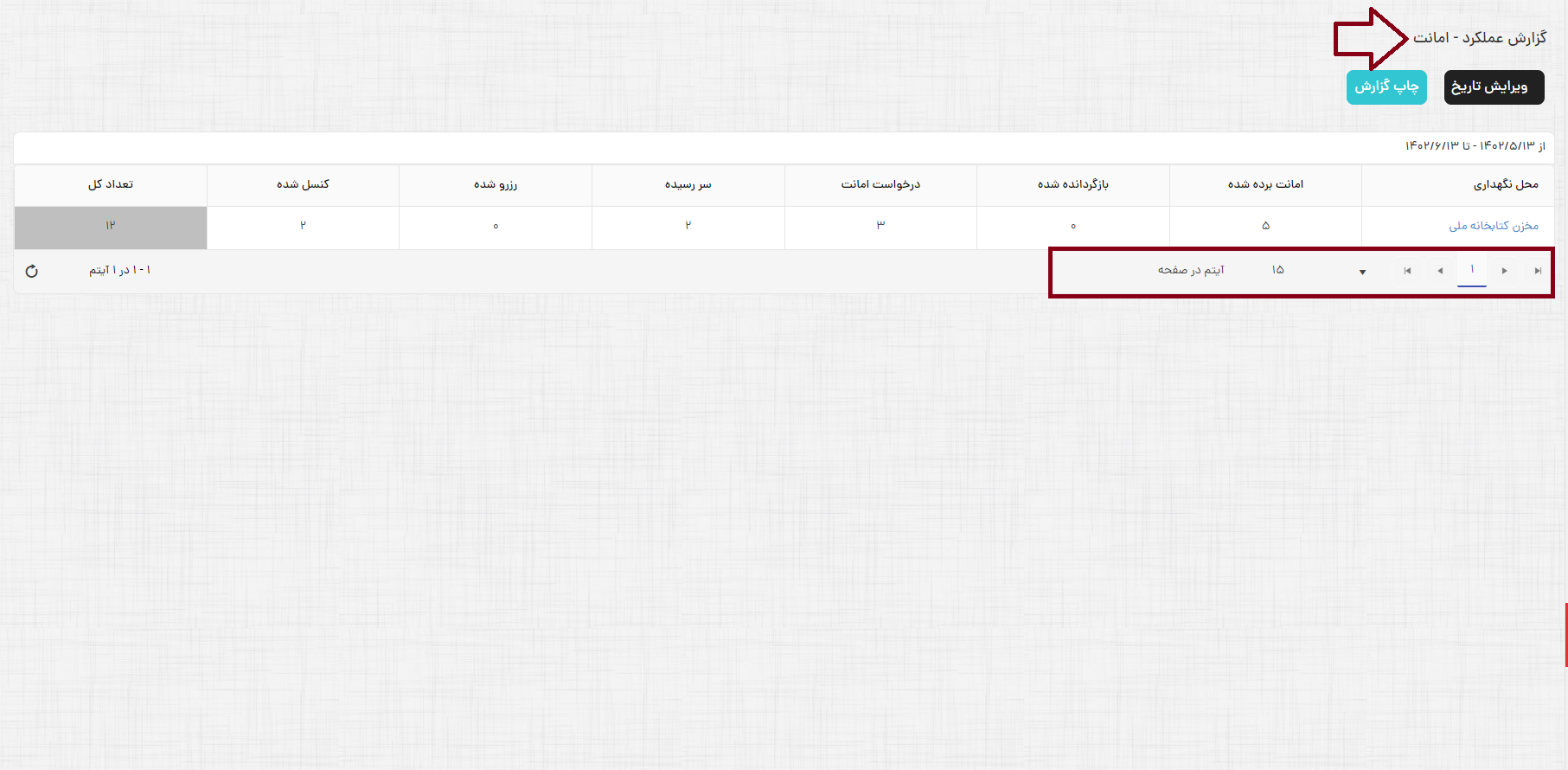Sort by محل نگهداری column header

(1506, 184)
